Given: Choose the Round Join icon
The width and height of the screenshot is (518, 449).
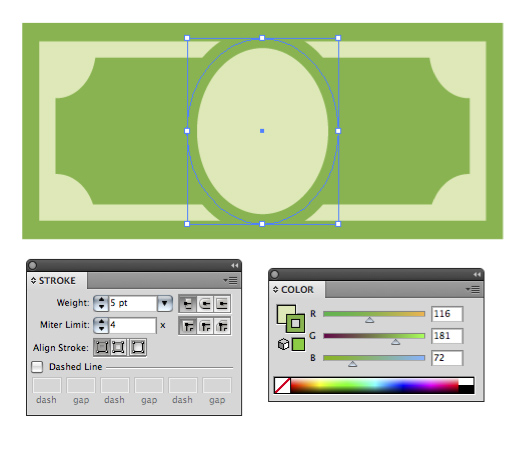Looking at the screenshot, I should (x=205, y=326).
